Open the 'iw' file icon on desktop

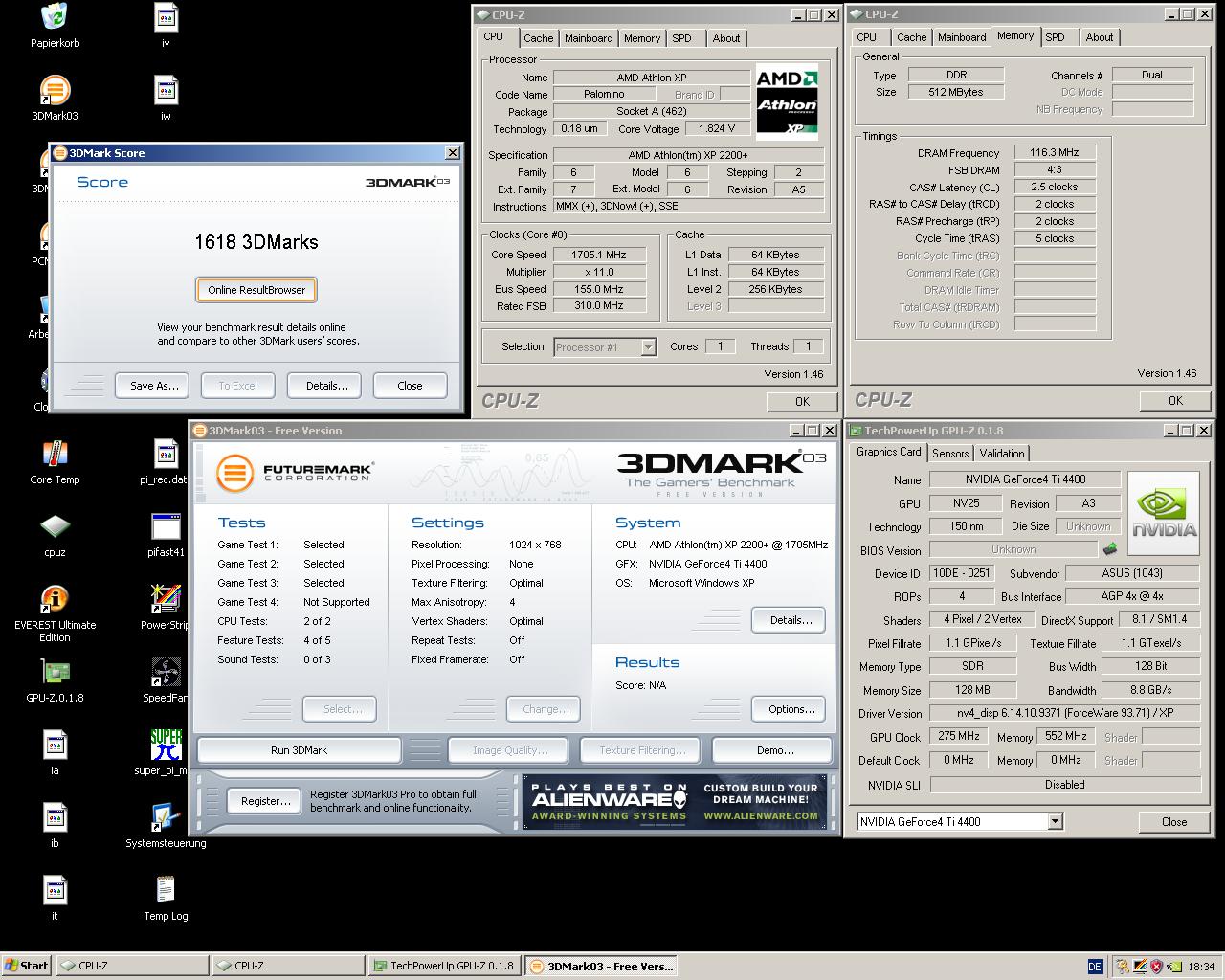(x=166, y=92)
